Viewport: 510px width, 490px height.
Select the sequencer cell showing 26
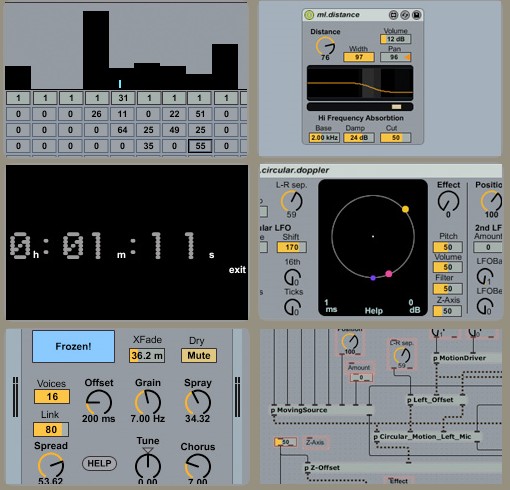click(96, 114)
